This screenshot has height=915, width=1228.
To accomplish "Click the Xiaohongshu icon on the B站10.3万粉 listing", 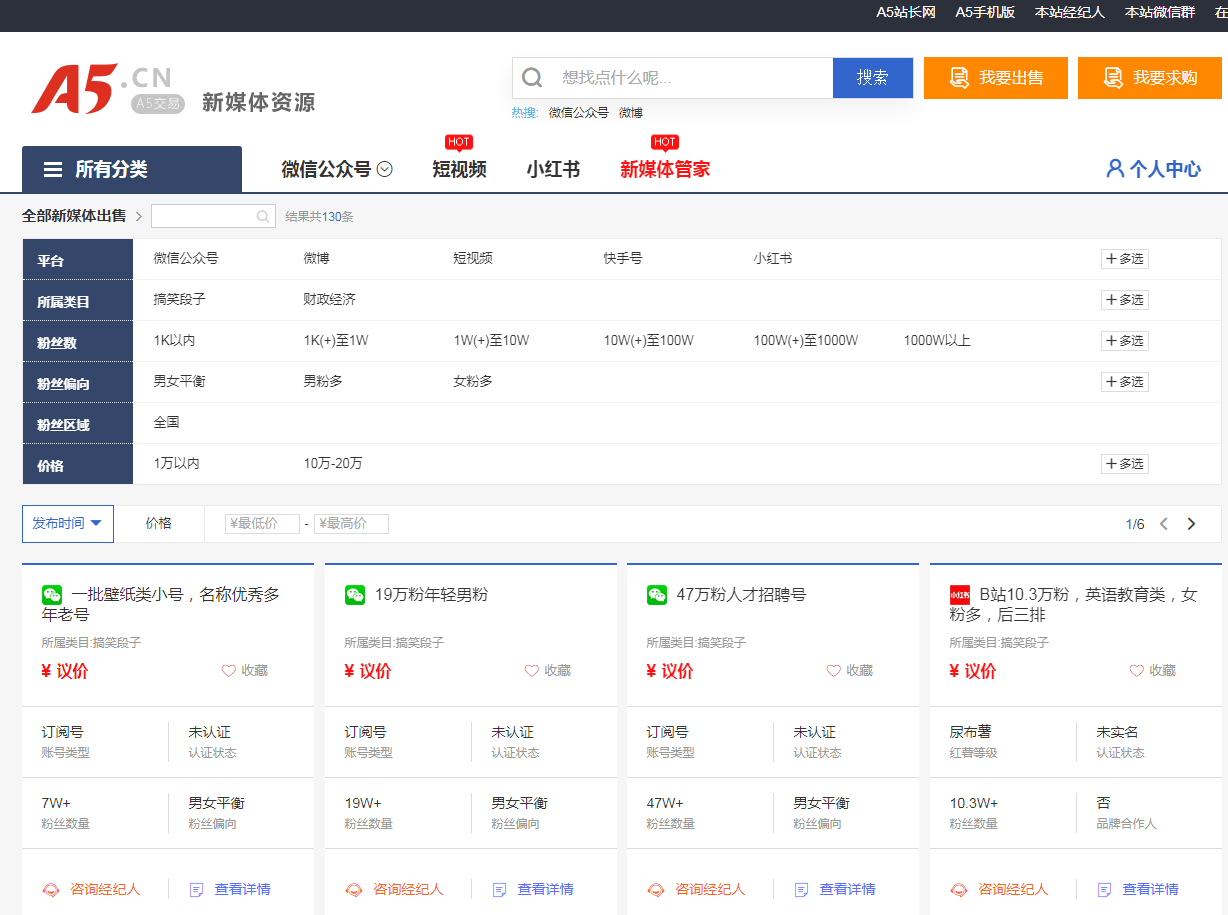I will pyautogui.click(x=959, y=595).
